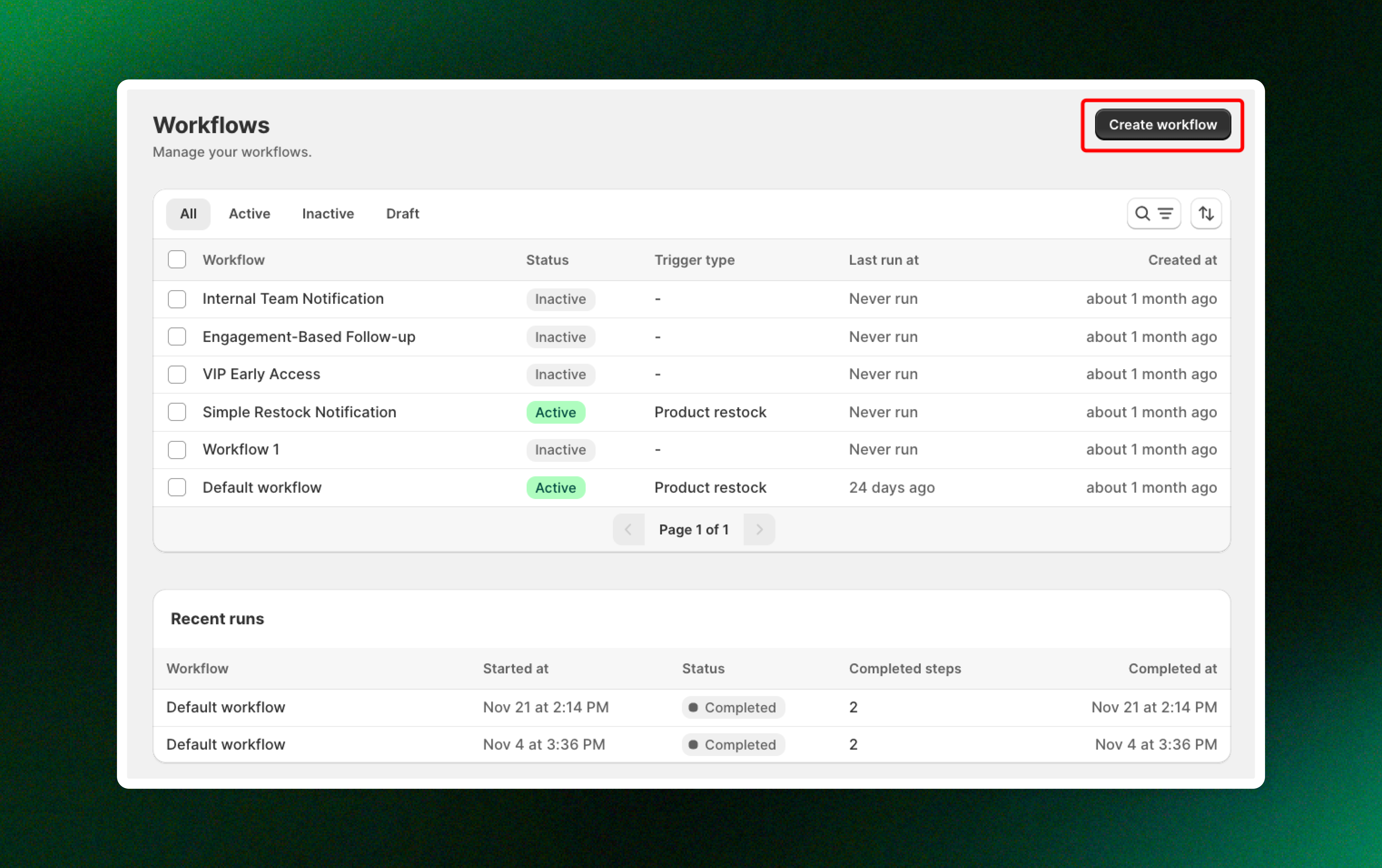The height and width of the screenshot is (868, 1382).
Task: Switch to the Active tab
Action: [x=250, y=214]
